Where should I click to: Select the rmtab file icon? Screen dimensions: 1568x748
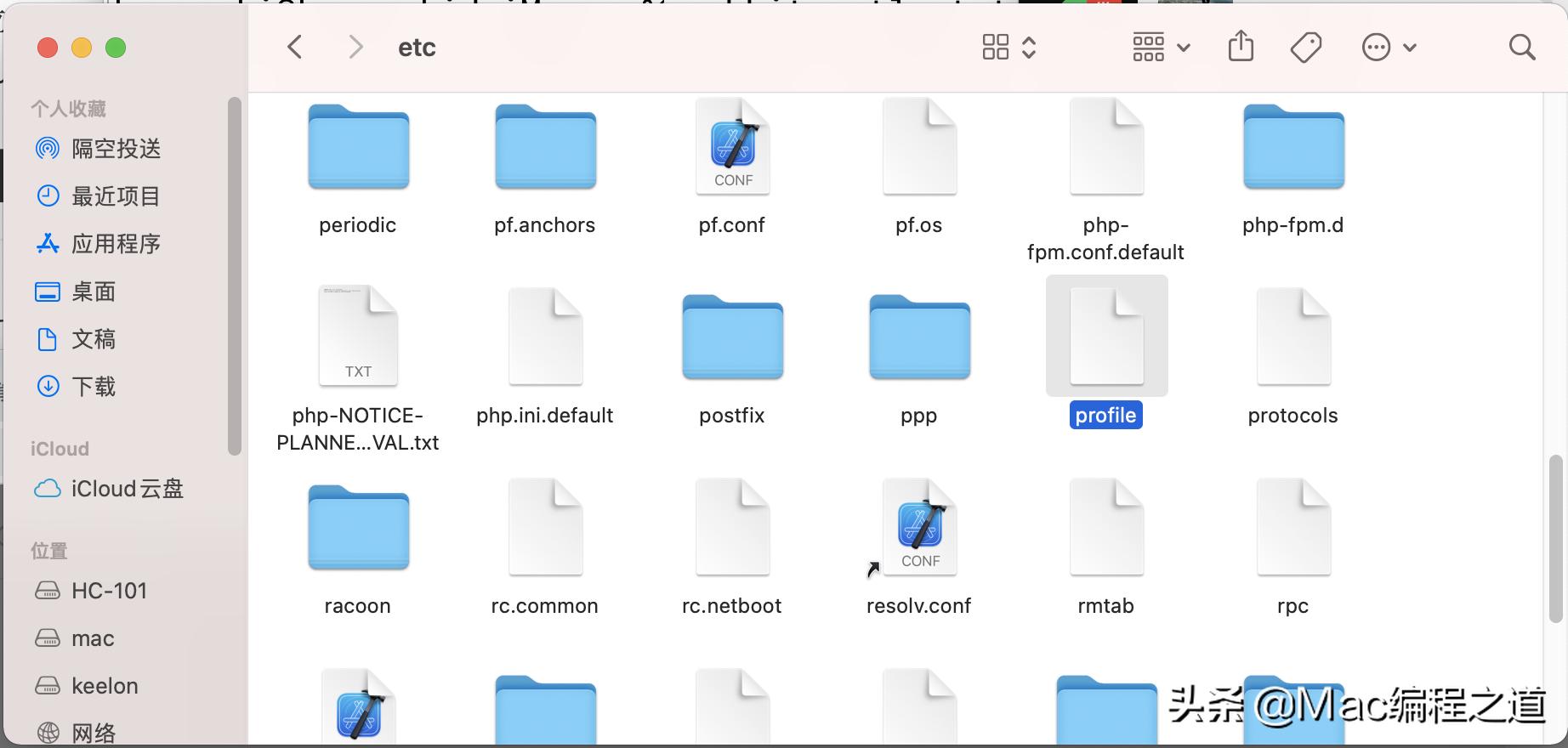point(1106,526)
